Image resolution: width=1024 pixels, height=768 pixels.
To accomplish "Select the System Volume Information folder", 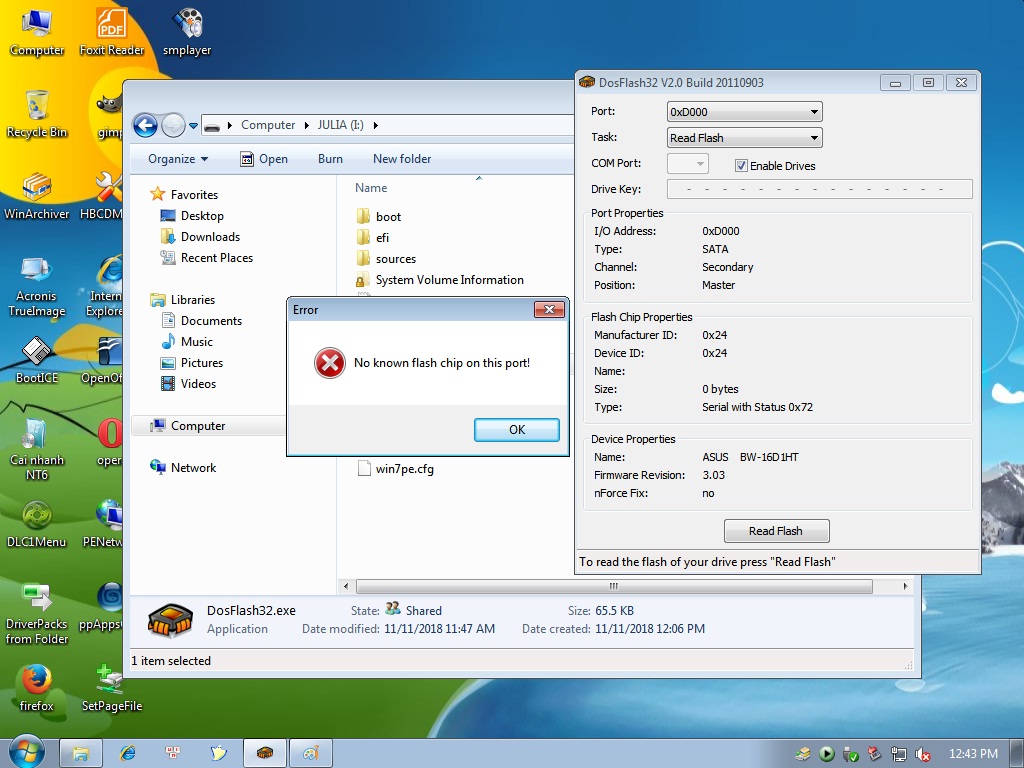I will 440,280.
